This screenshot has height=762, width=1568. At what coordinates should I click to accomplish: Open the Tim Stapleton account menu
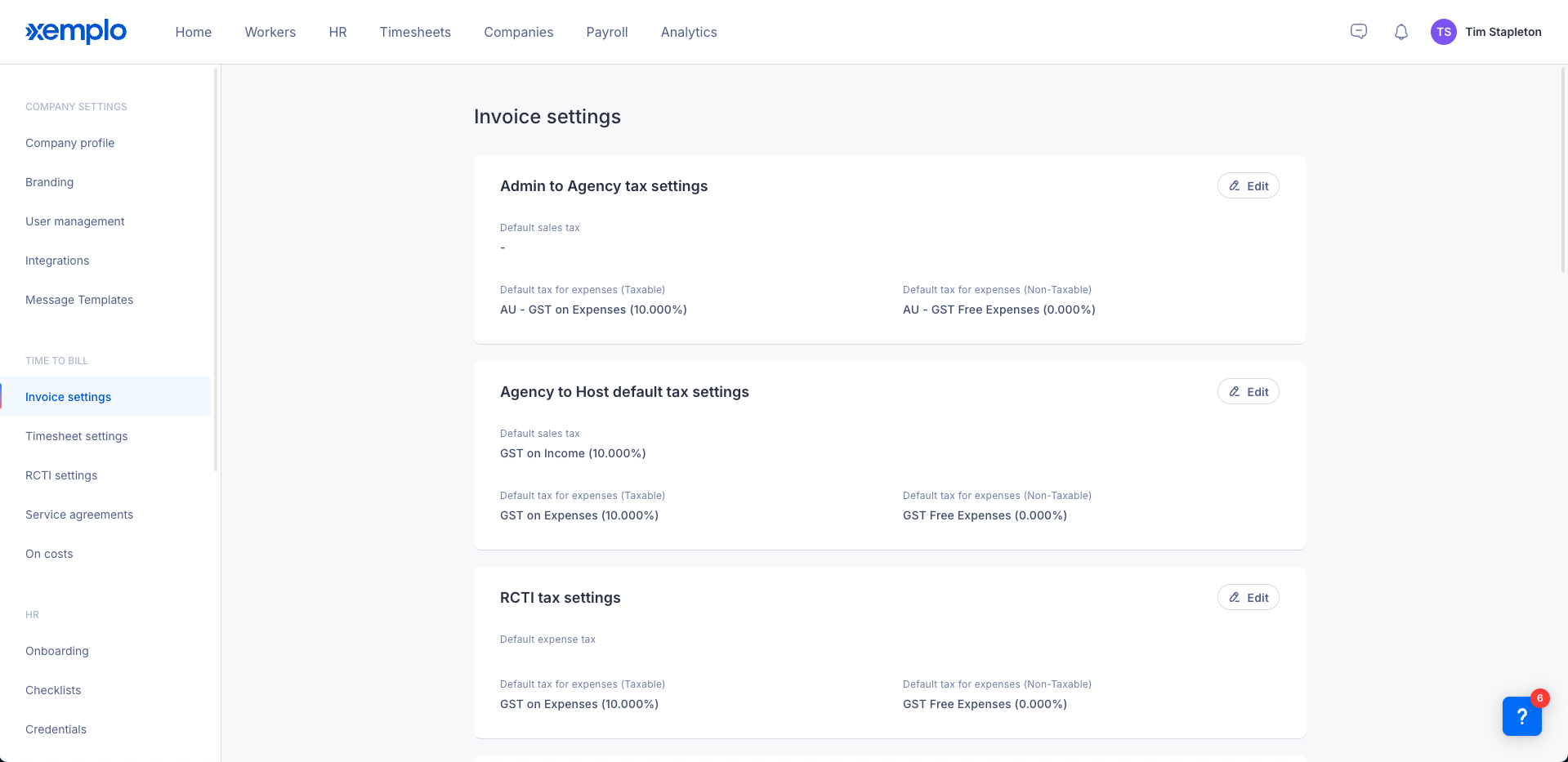pyautogui.click(x=1503, y=32)
